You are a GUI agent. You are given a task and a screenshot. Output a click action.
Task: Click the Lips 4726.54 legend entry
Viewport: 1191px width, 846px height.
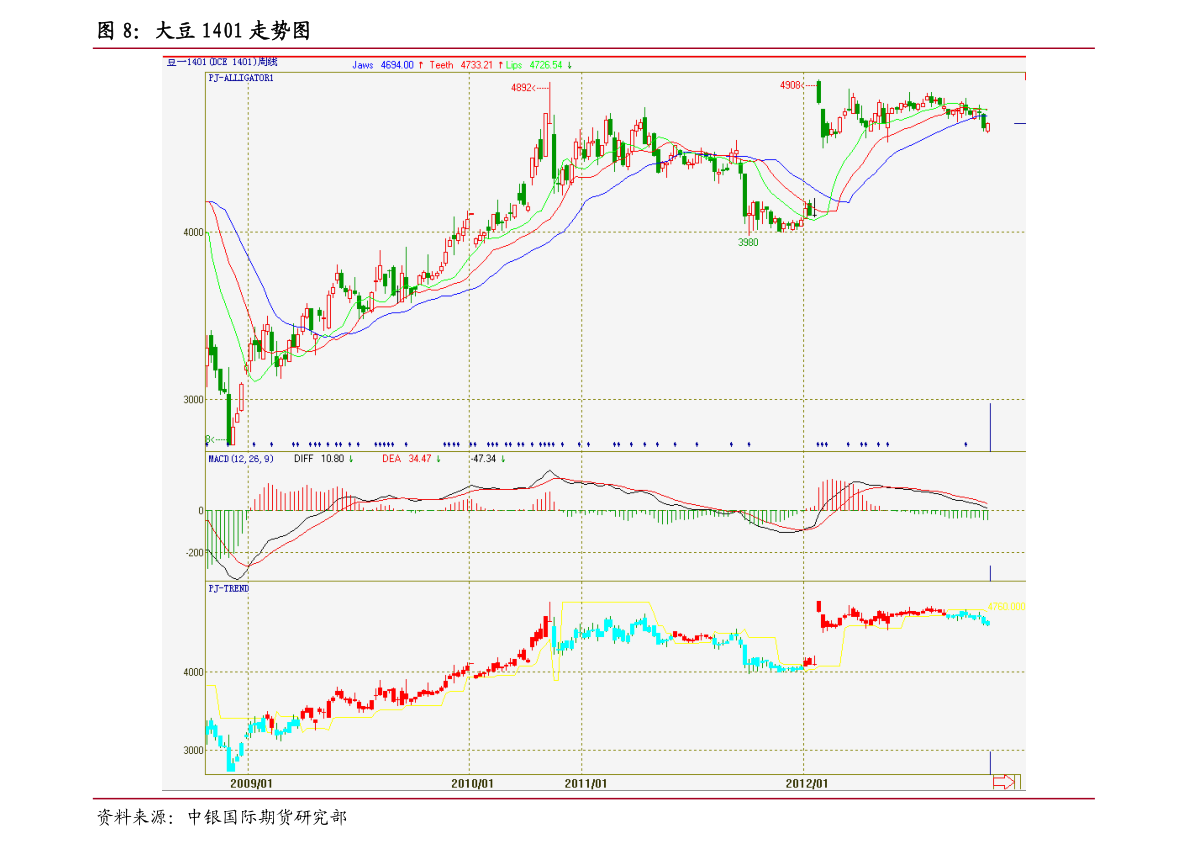tap(535, 65)
